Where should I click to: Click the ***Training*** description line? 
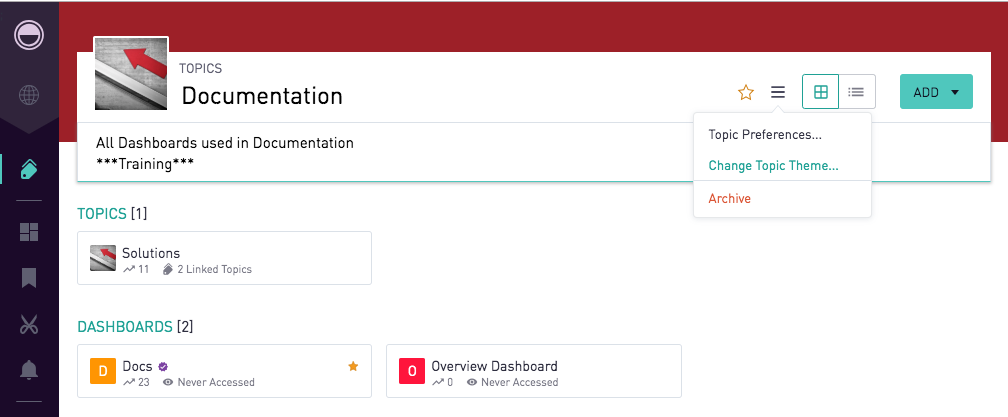(145, 164)
